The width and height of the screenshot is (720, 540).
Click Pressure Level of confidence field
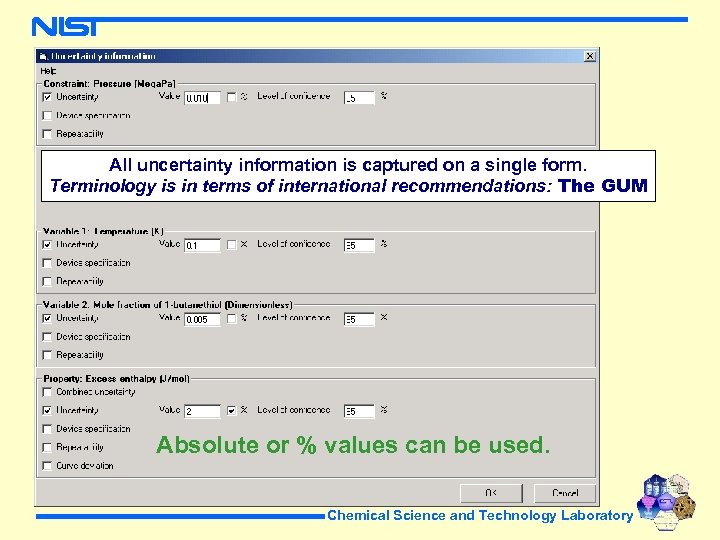coord(359,98)
